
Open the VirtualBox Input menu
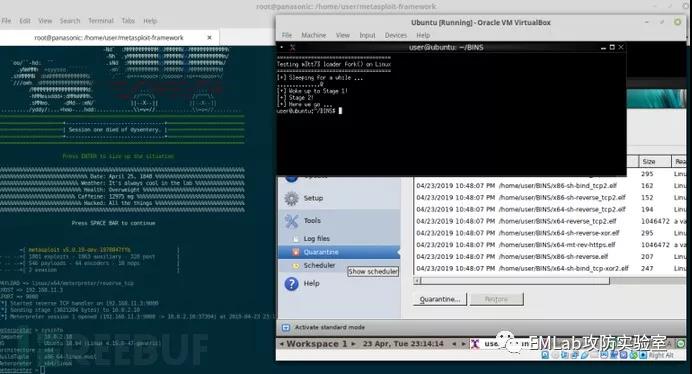367,35
